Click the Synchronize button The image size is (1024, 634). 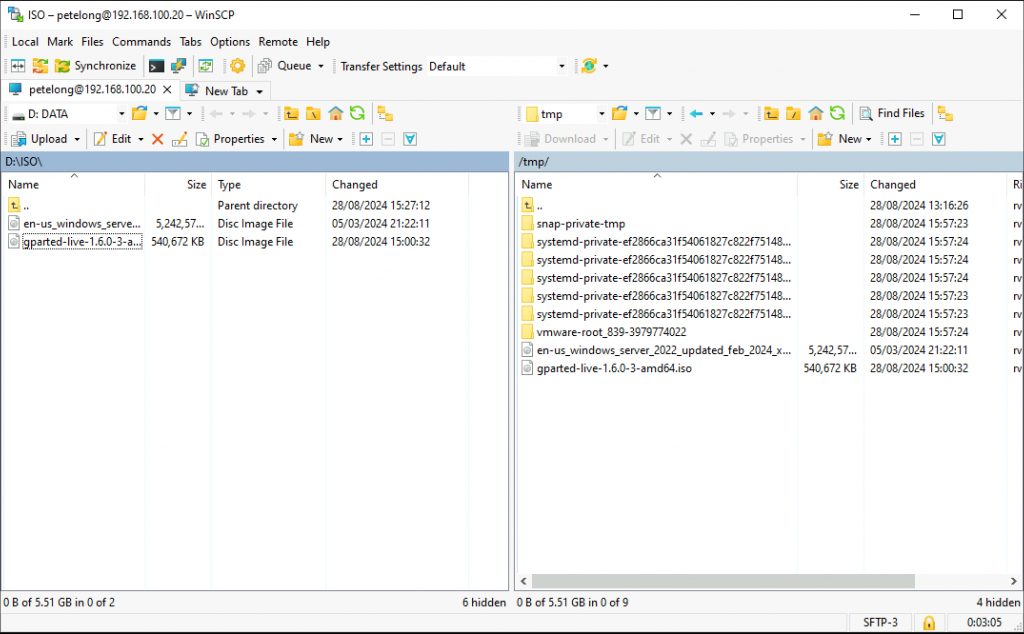95,66
